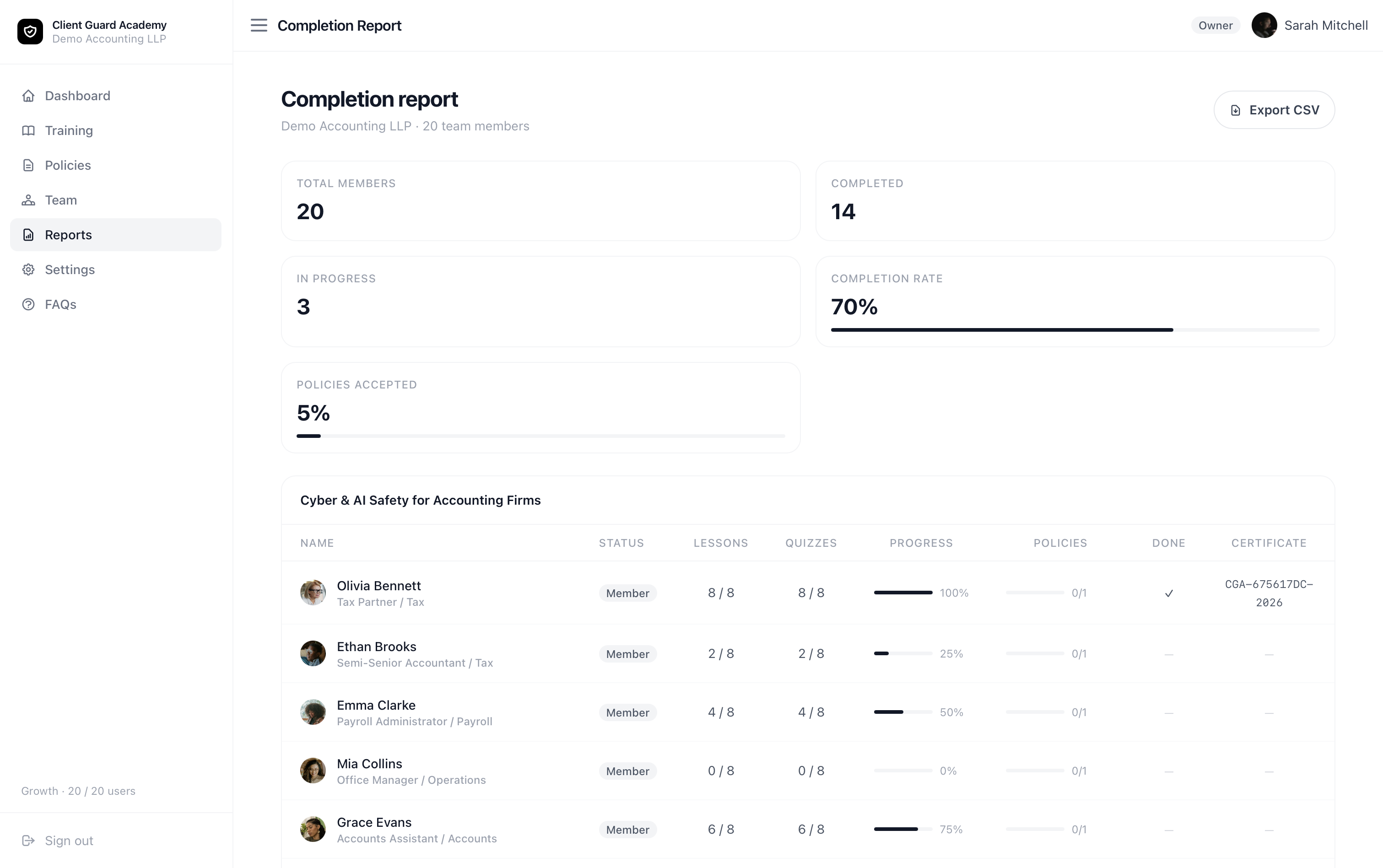Click the LESSONS column header
Screen dimensions: 1383x868
(x=720, y=543)
